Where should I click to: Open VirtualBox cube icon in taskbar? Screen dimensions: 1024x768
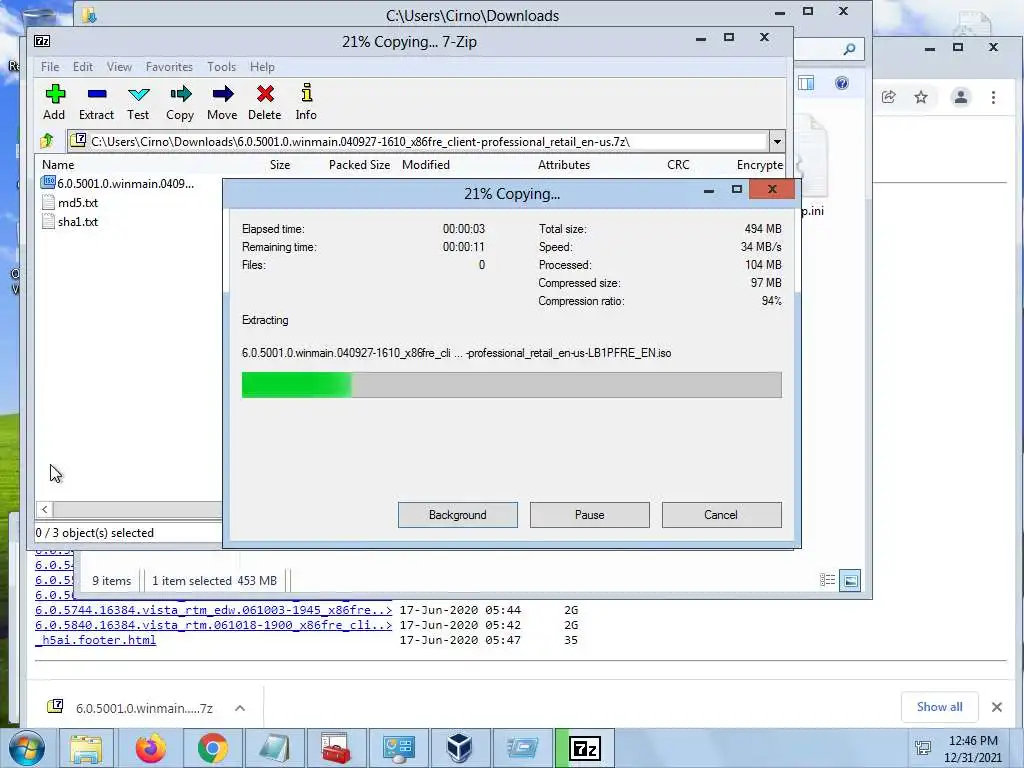point(459,748)
